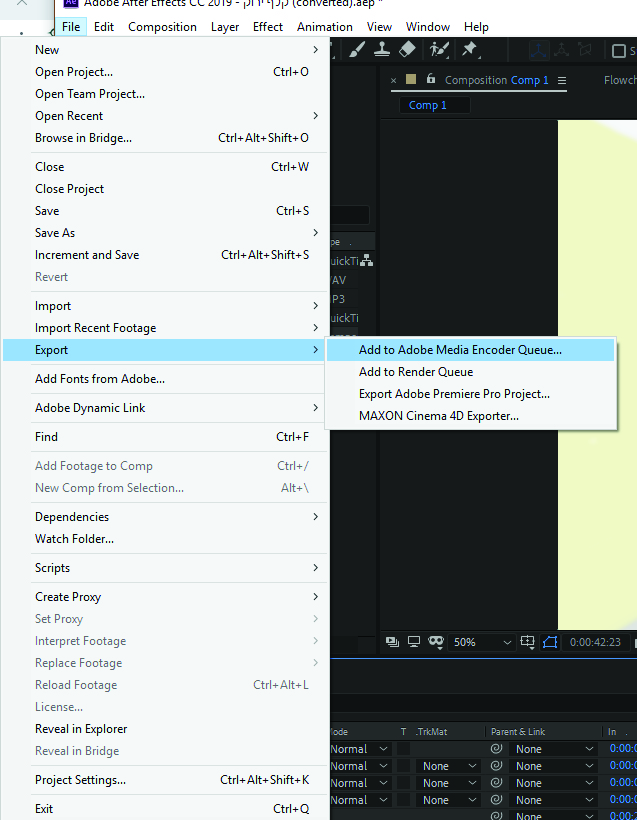Viewport: 637px width, 820px height.
Task: Open the Edit menu
Action: click(x=104, y=27)
